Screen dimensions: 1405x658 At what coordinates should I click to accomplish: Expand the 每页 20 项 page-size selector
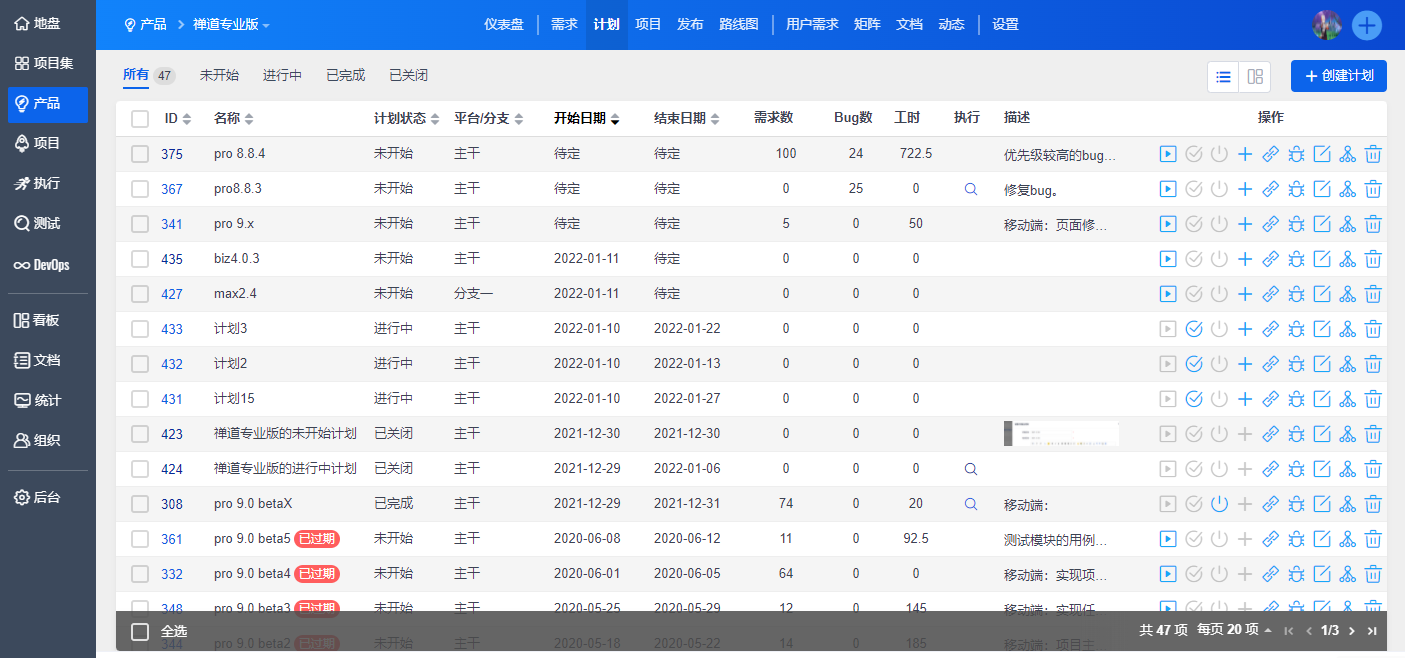pos(1234,631)
